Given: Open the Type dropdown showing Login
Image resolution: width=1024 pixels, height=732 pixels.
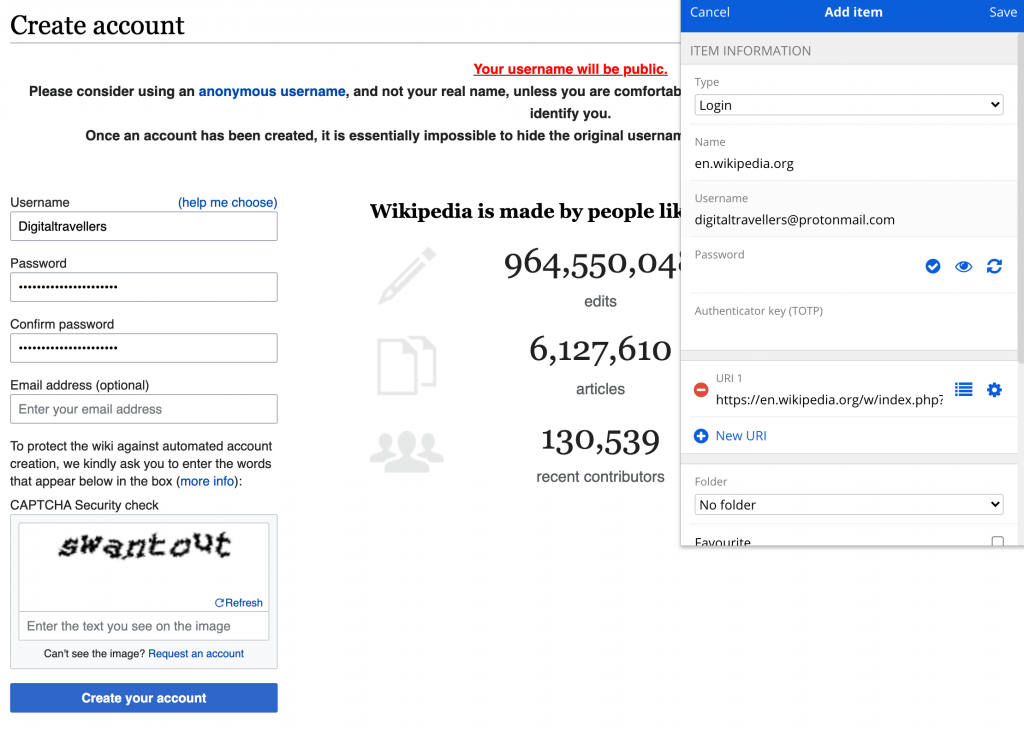Looking at the screenshot, I should click(x=848, y=105).
